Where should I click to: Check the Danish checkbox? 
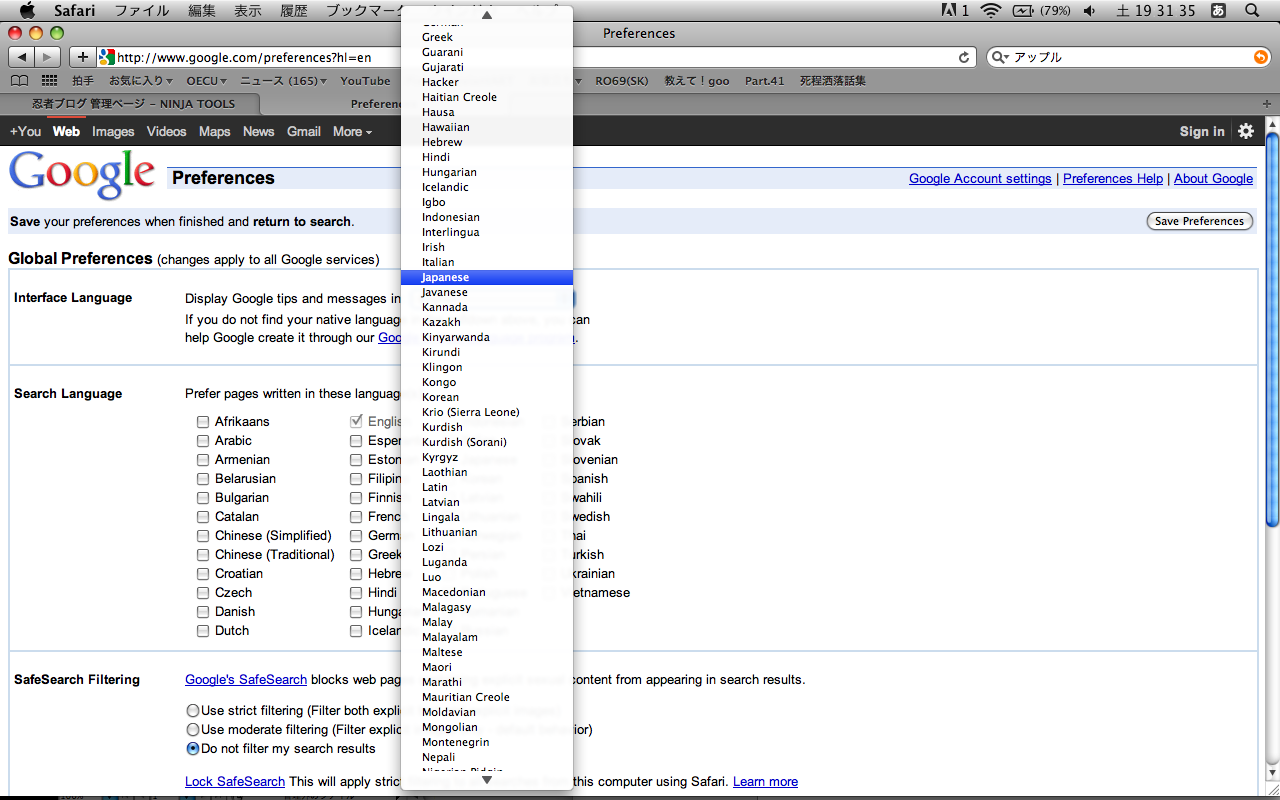[x=203, y=612]
